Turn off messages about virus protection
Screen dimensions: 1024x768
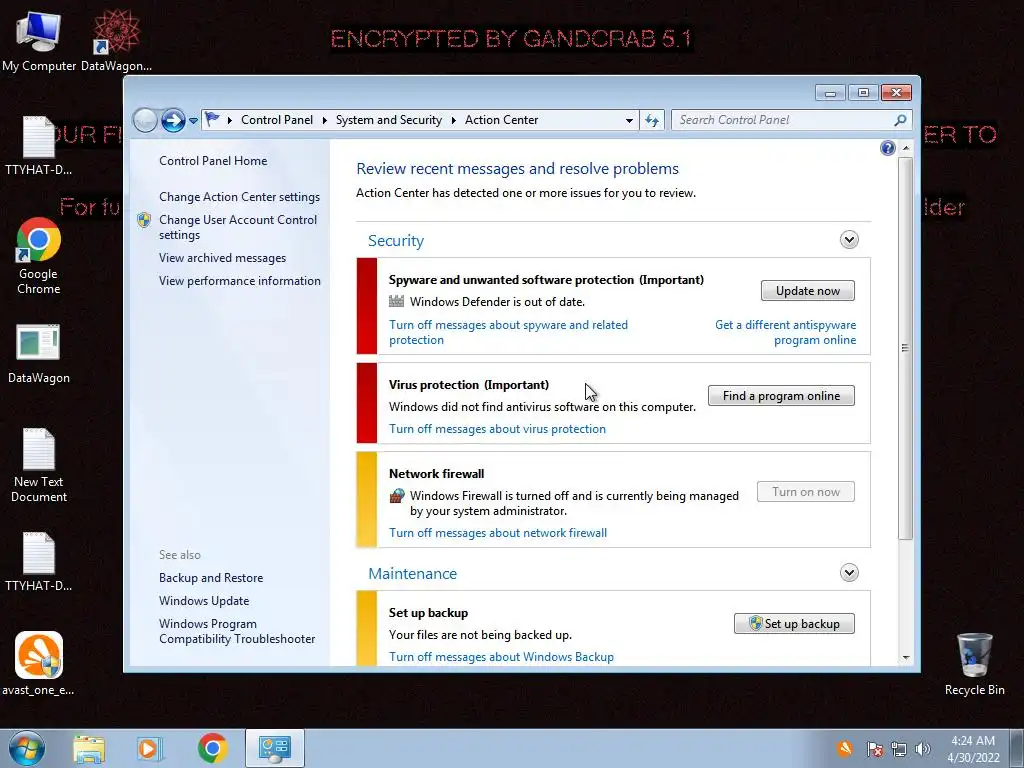pyautogui.click(x=497, y=429)
